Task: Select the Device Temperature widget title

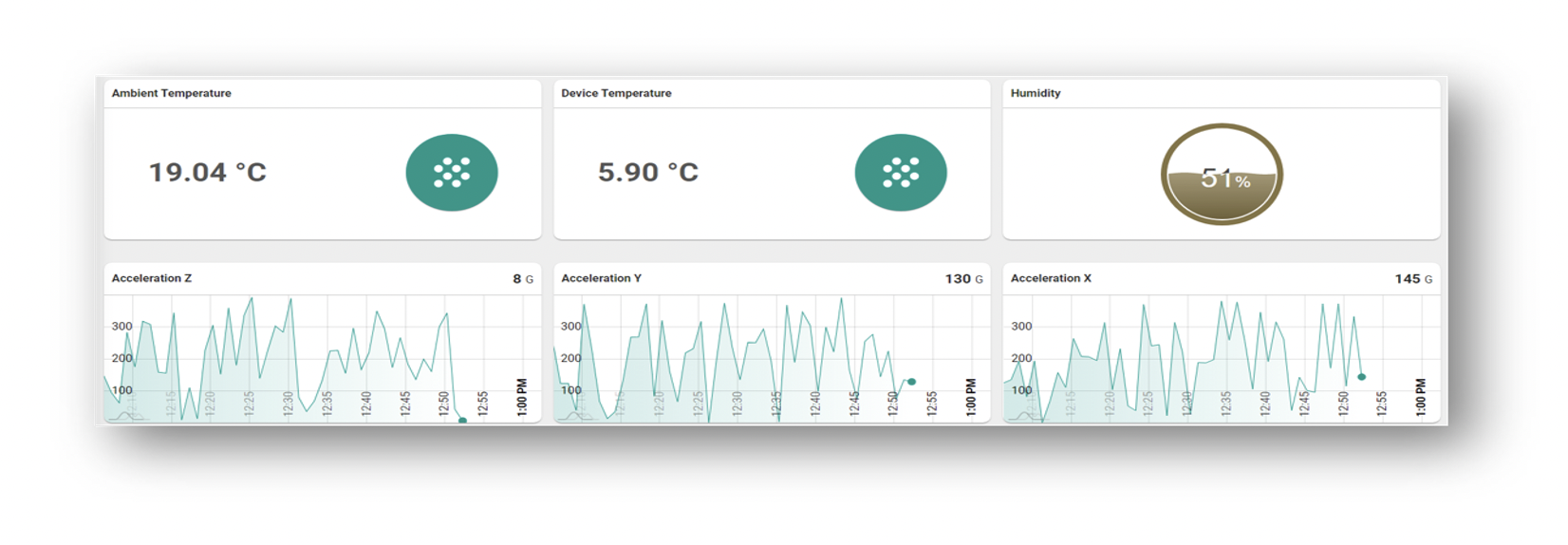Action: 616,93
